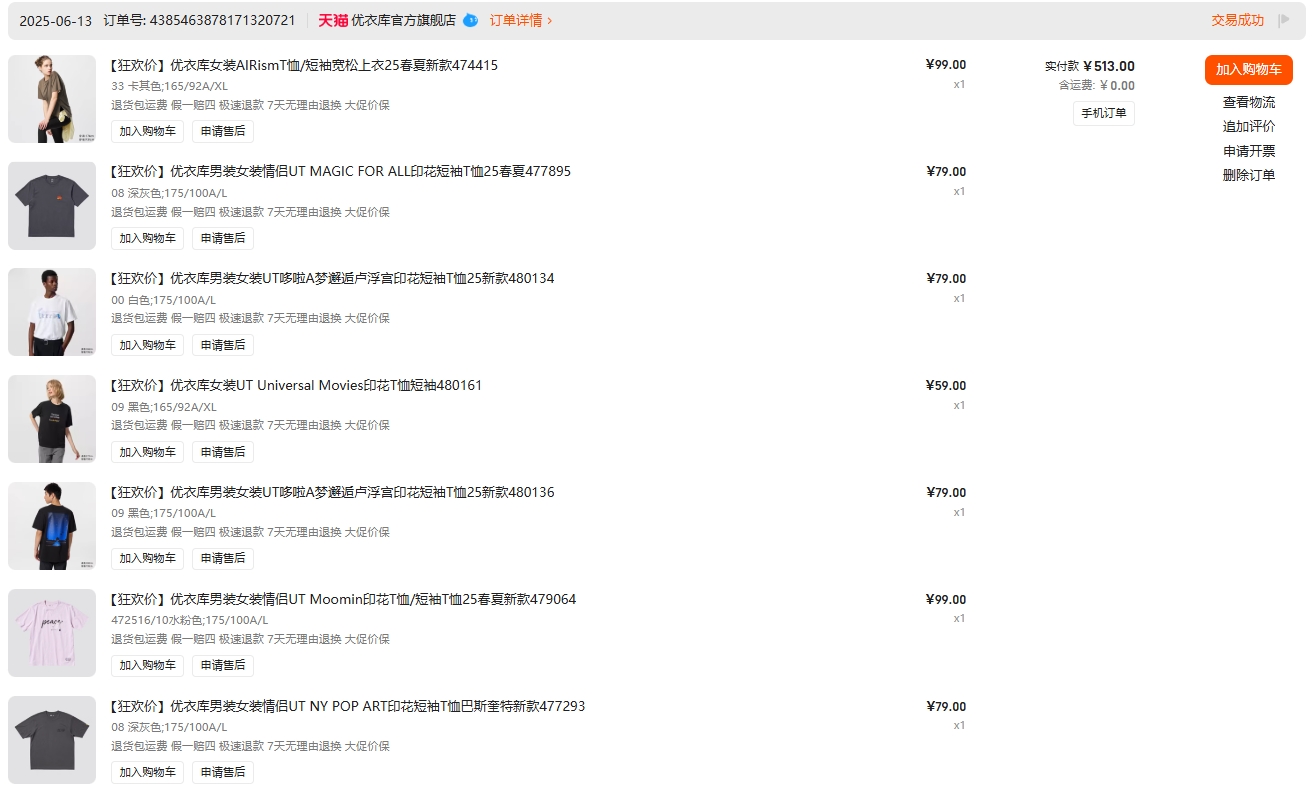Click the shipping fee ¥0.00
1316x795 pixels.
click(x=1117, y=86)
